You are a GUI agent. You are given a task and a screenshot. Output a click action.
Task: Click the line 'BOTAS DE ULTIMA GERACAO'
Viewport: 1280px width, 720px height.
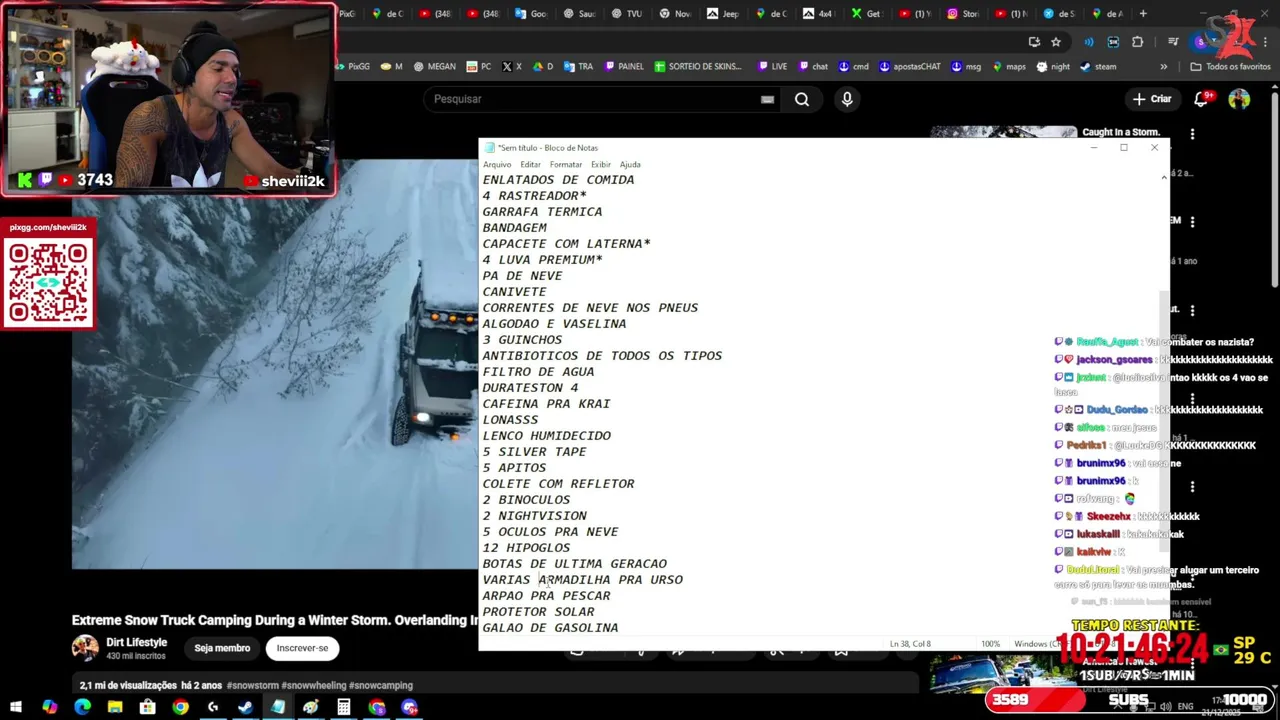(x=574, y=563)
